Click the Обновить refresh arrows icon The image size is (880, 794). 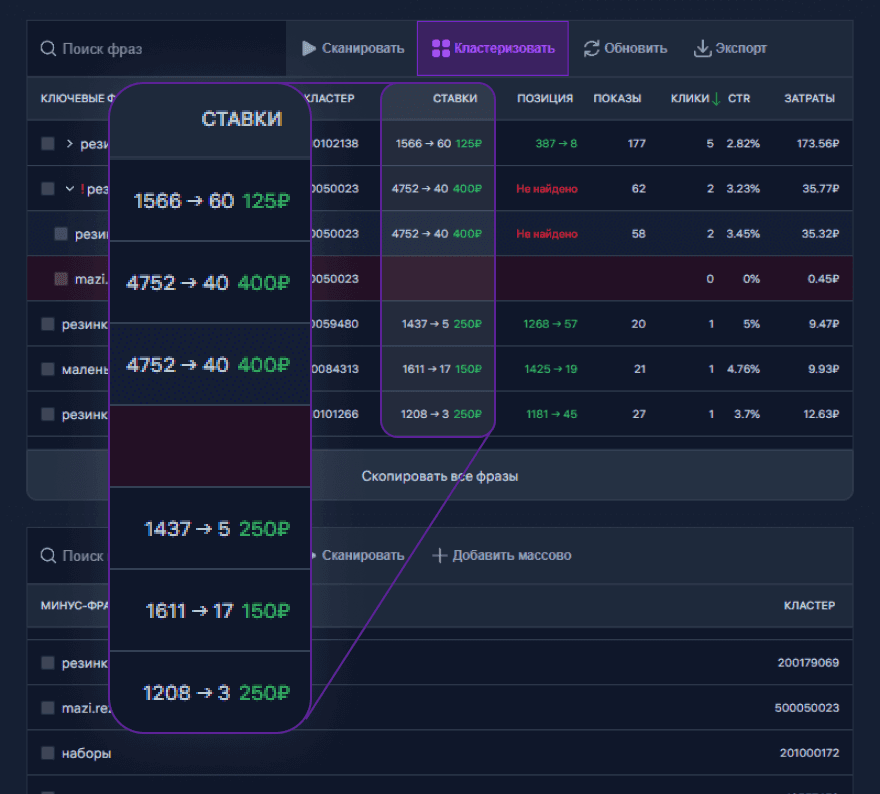tap(592, 48)
